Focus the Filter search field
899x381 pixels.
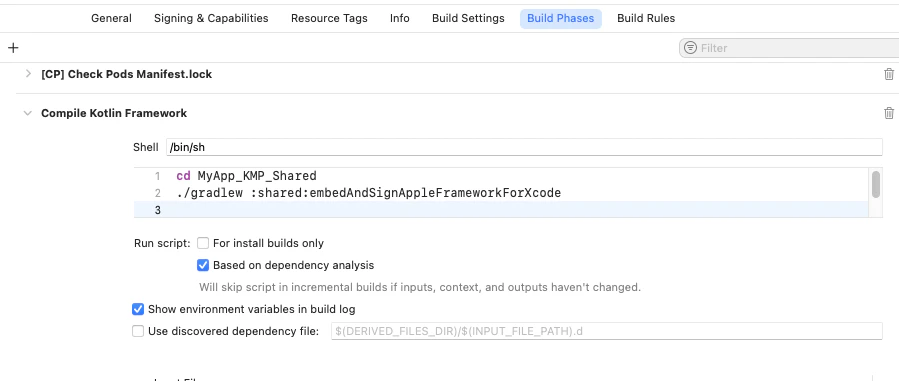click(x=789, y=48)
